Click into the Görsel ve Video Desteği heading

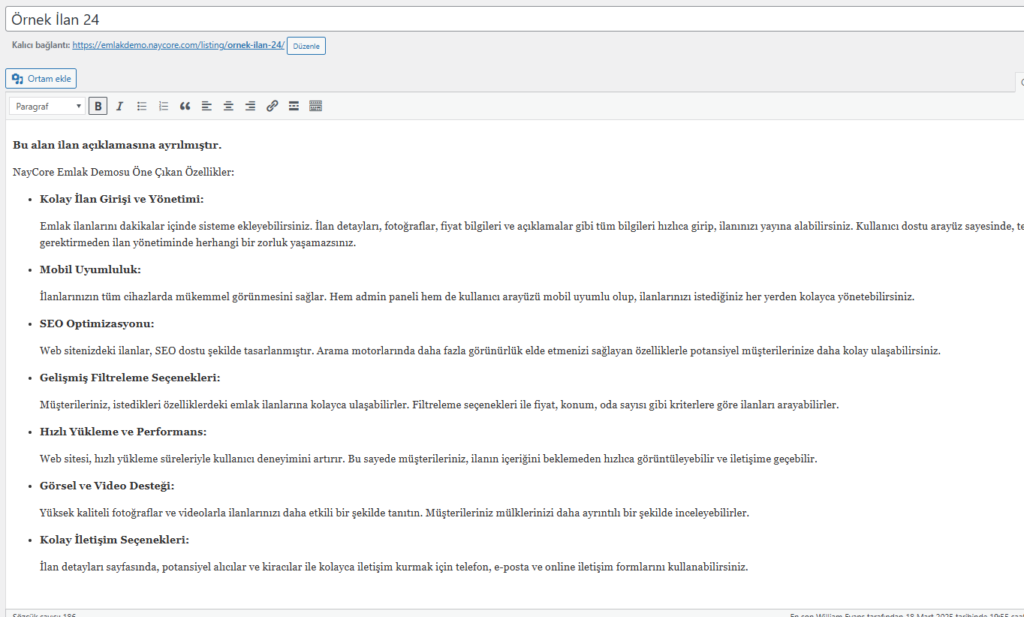[x=107, y=486]
